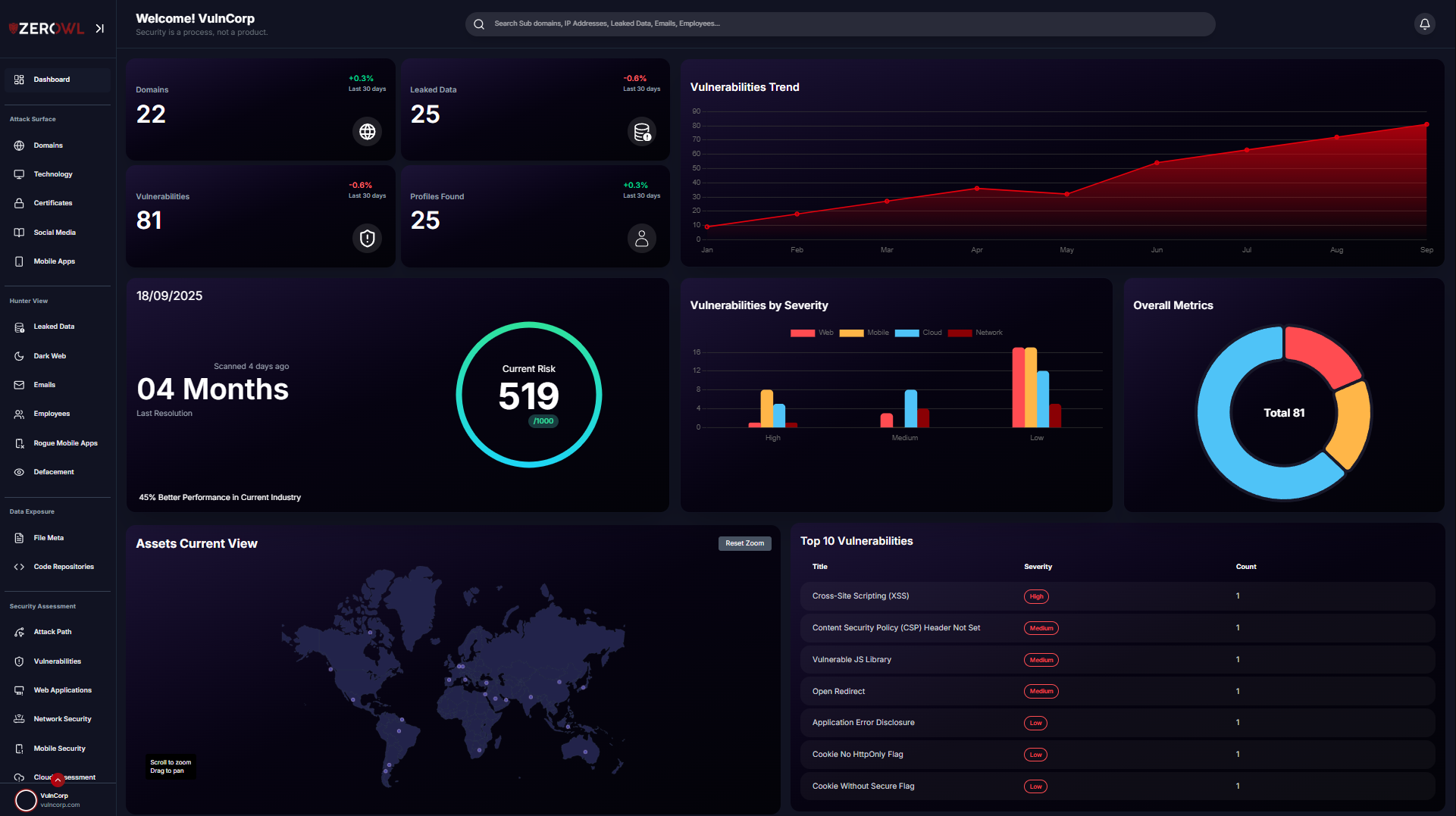Image resolution: width=1456 pixels, height=816 pixels.
Task: Toggle Network series in severity legend
Action: 975,333
